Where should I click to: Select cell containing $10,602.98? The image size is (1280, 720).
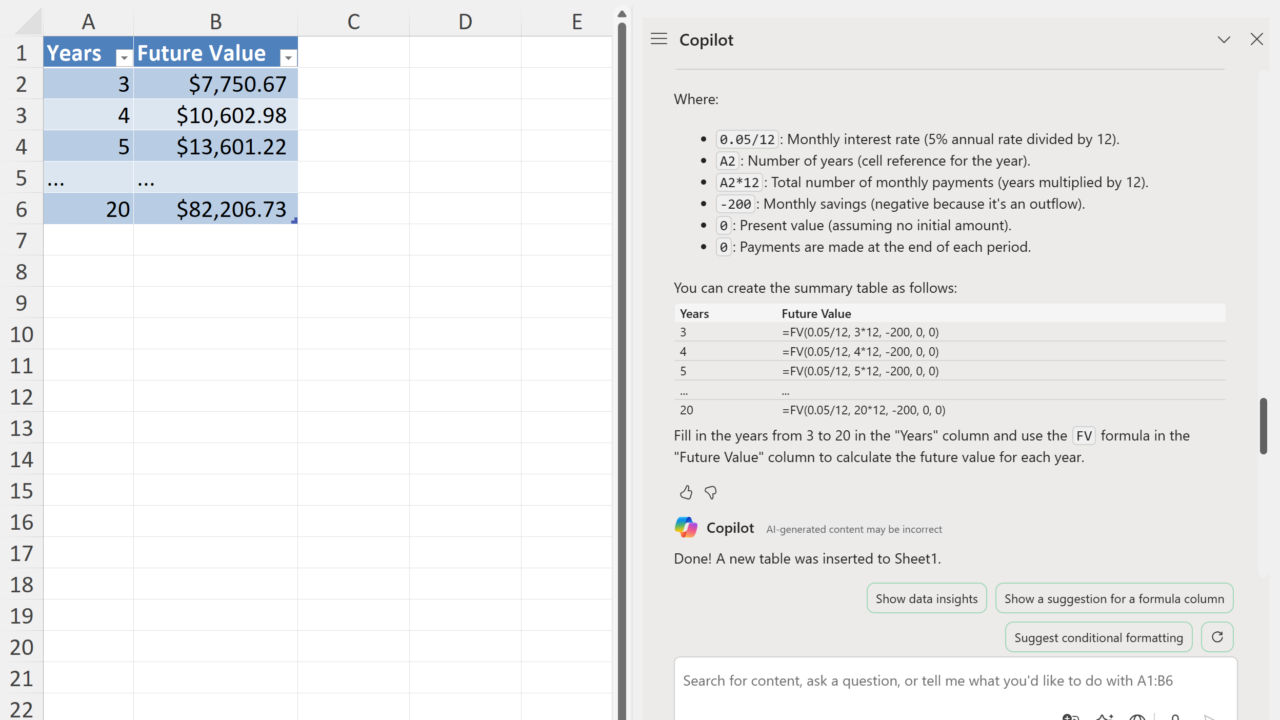pyautogui.click(x=215, y=115)
